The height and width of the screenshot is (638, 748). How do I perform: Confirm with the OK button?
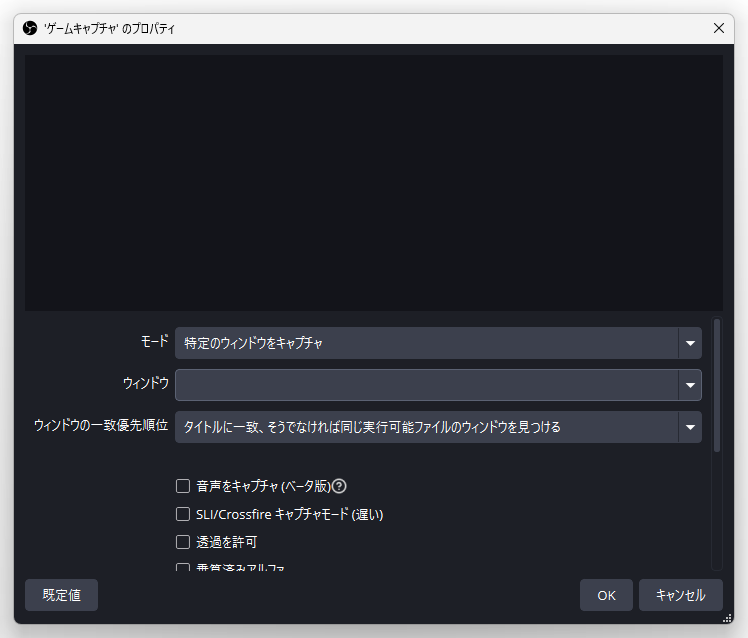pos(606,595)
